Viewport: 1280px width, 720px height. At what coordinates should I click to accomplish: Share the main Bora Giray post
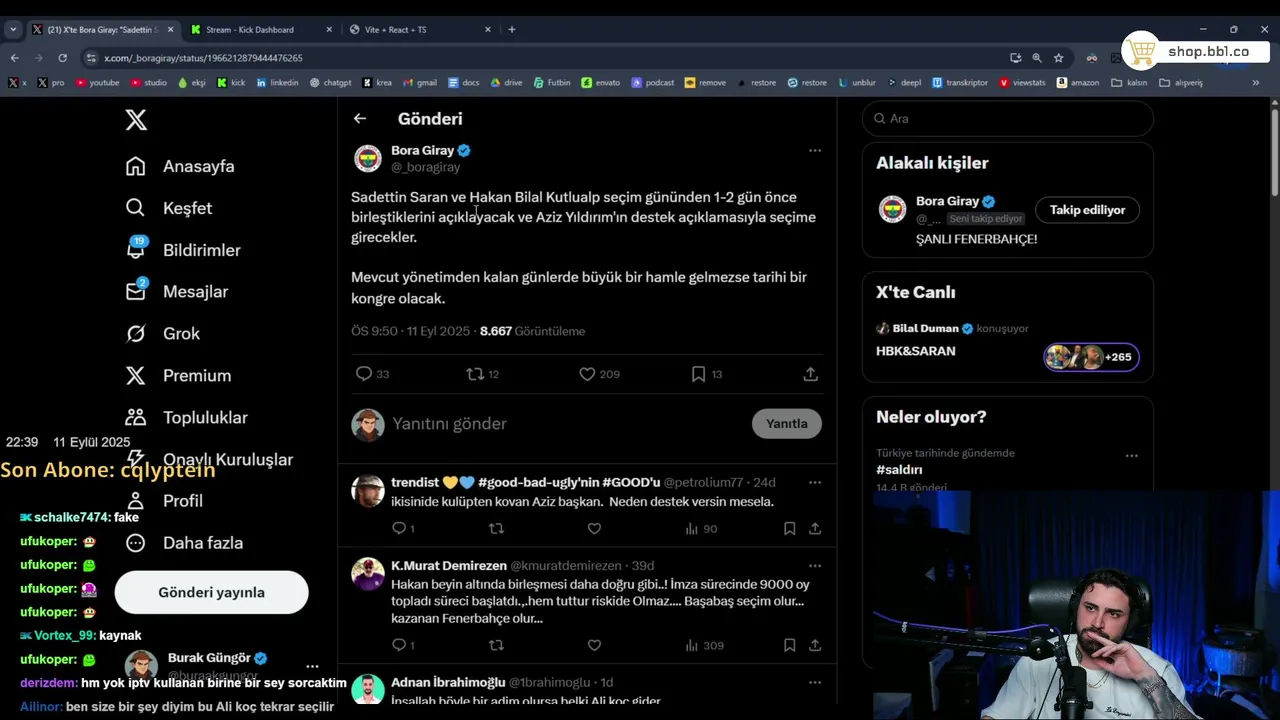tap(811, 374)
